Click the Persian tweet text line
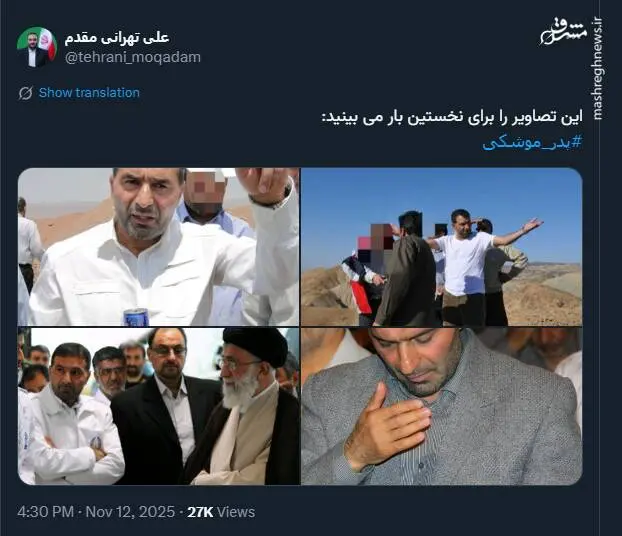The width and height of the screenshot is (622, 536). point(452,117)
